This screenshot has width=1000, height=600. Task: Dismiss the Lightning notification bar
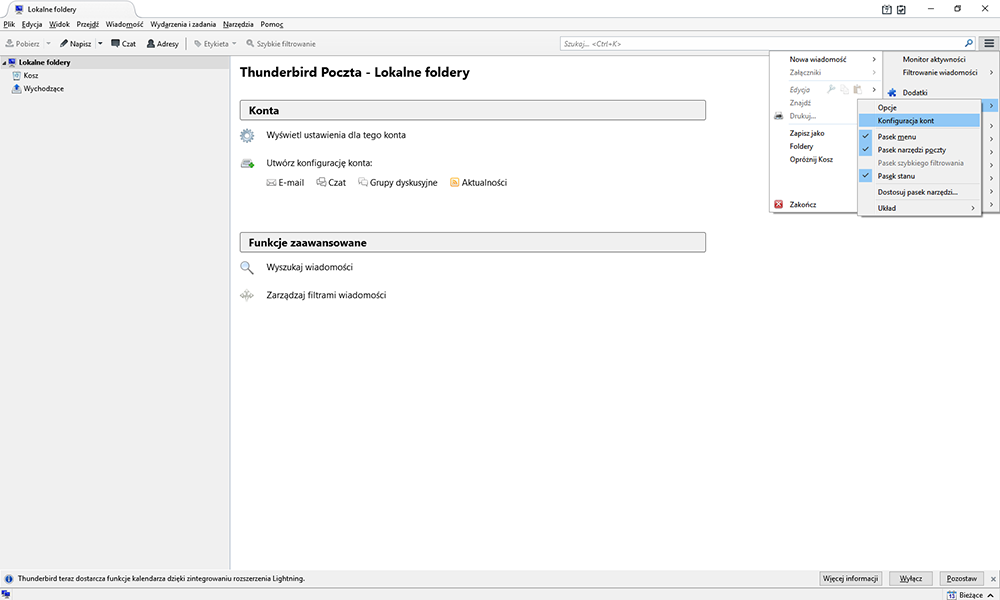[993, 579]
